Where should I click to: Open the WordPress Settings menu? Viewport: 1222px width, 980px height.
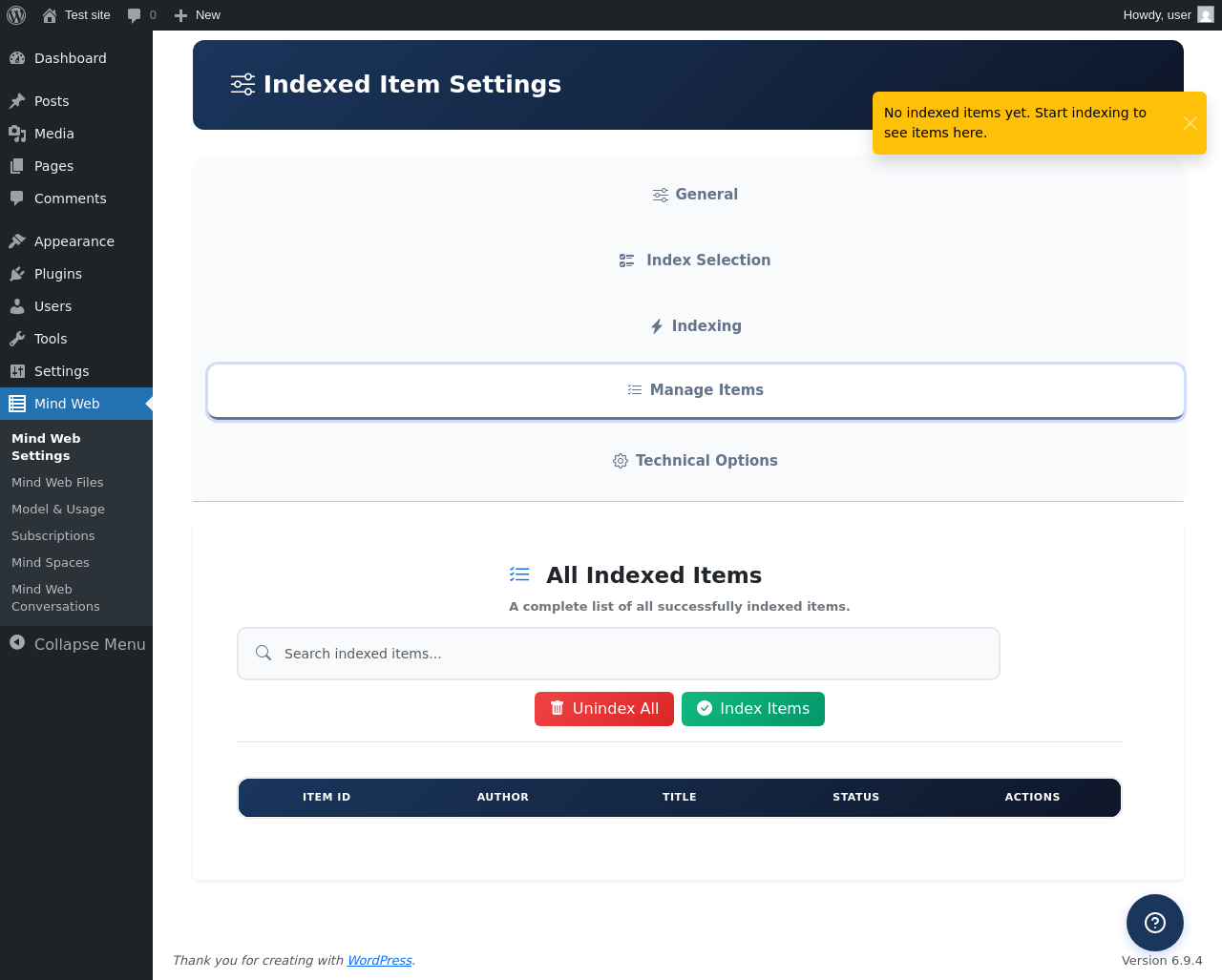point(76,371)
